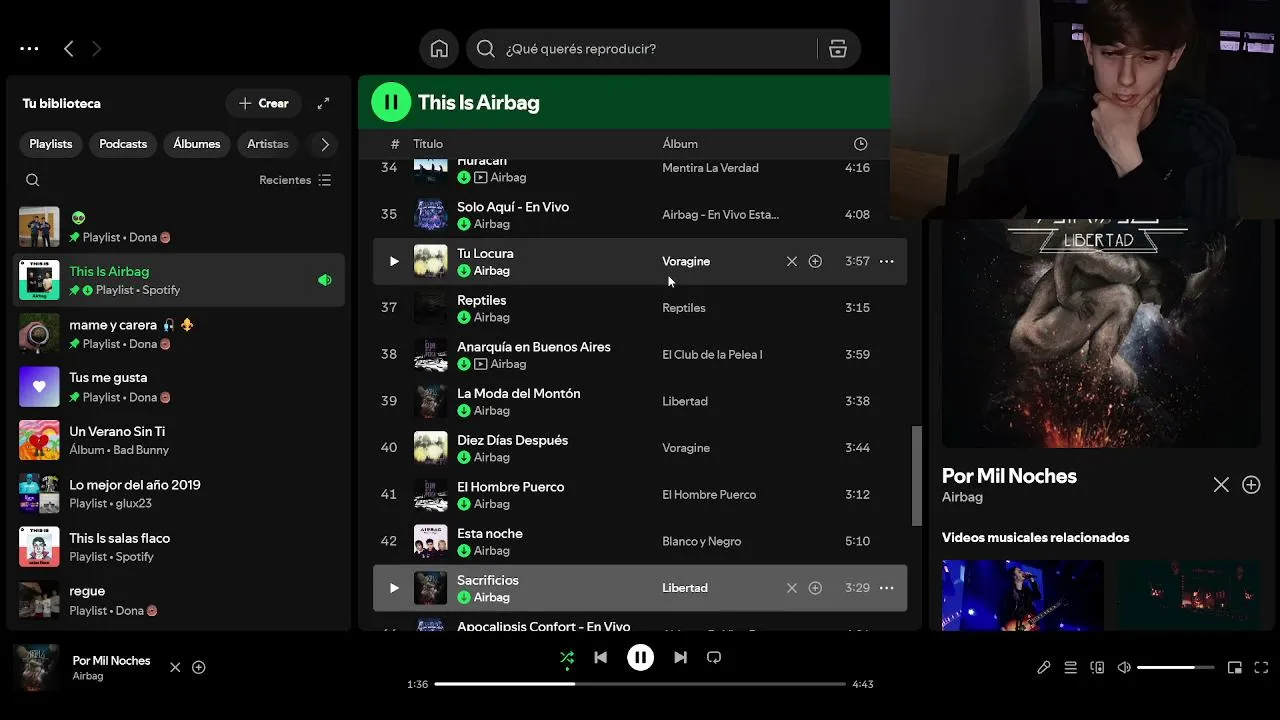
Task: Open the El Club de la Pelea I album link
Action: tap(712, 355)
